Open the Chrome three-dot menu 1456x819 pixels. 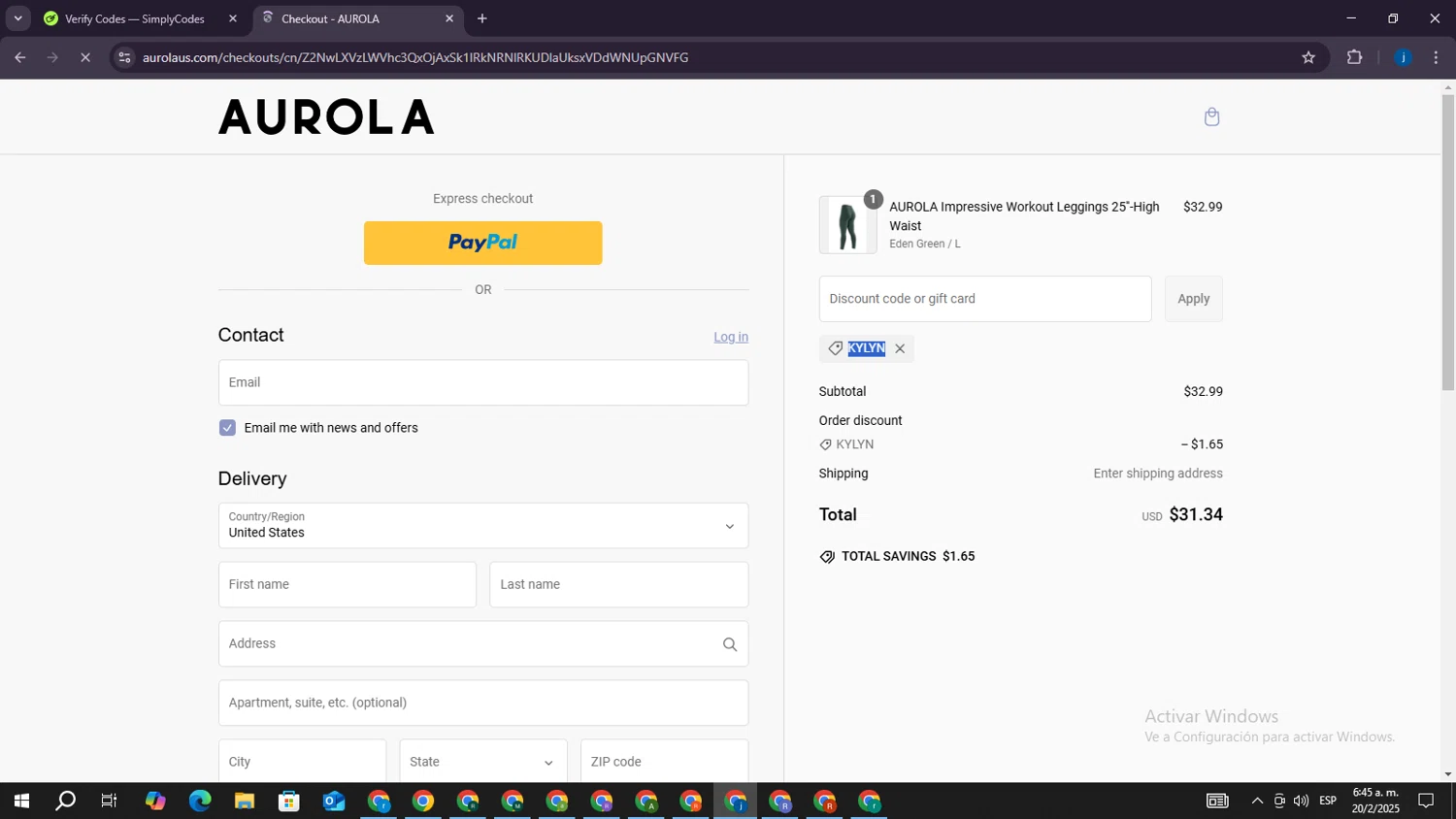point(1436,57)
